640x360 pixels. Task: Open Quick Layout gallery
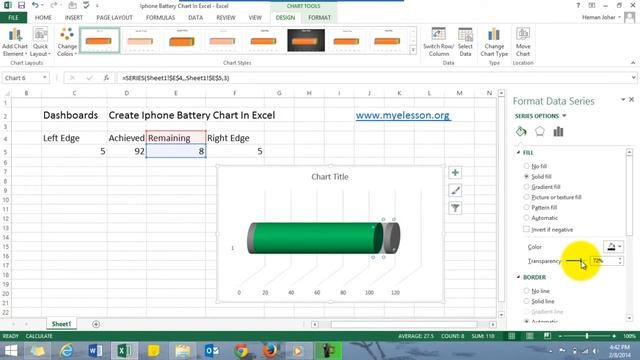40,42
